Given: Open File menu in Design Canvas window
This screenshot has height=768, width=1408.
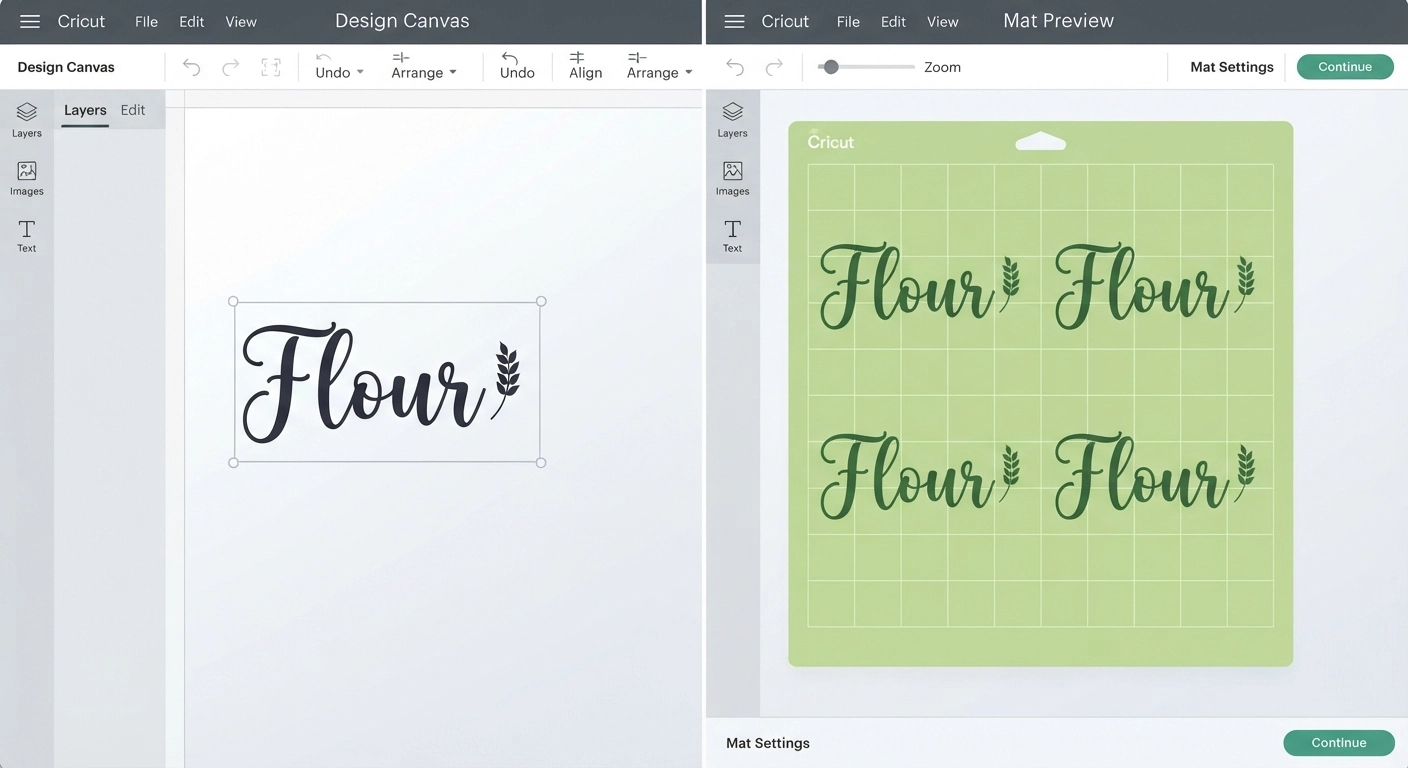Looking at the screenshot, I should (147, 21).
